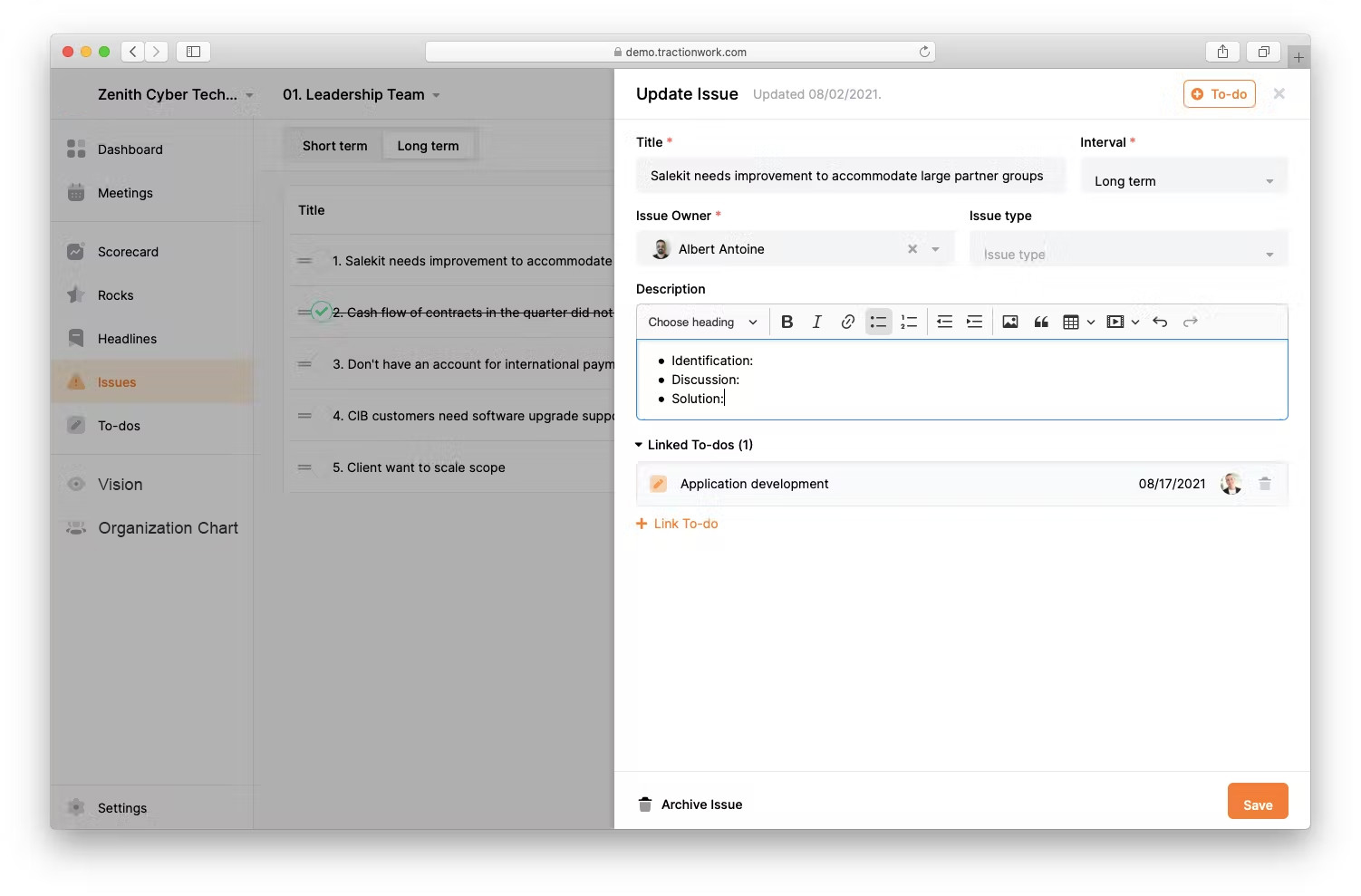Screen dimensions: 1361x896
Task: Click the undo arrow in the editor
Action: pyautogui.click(x=1160, y=322)
